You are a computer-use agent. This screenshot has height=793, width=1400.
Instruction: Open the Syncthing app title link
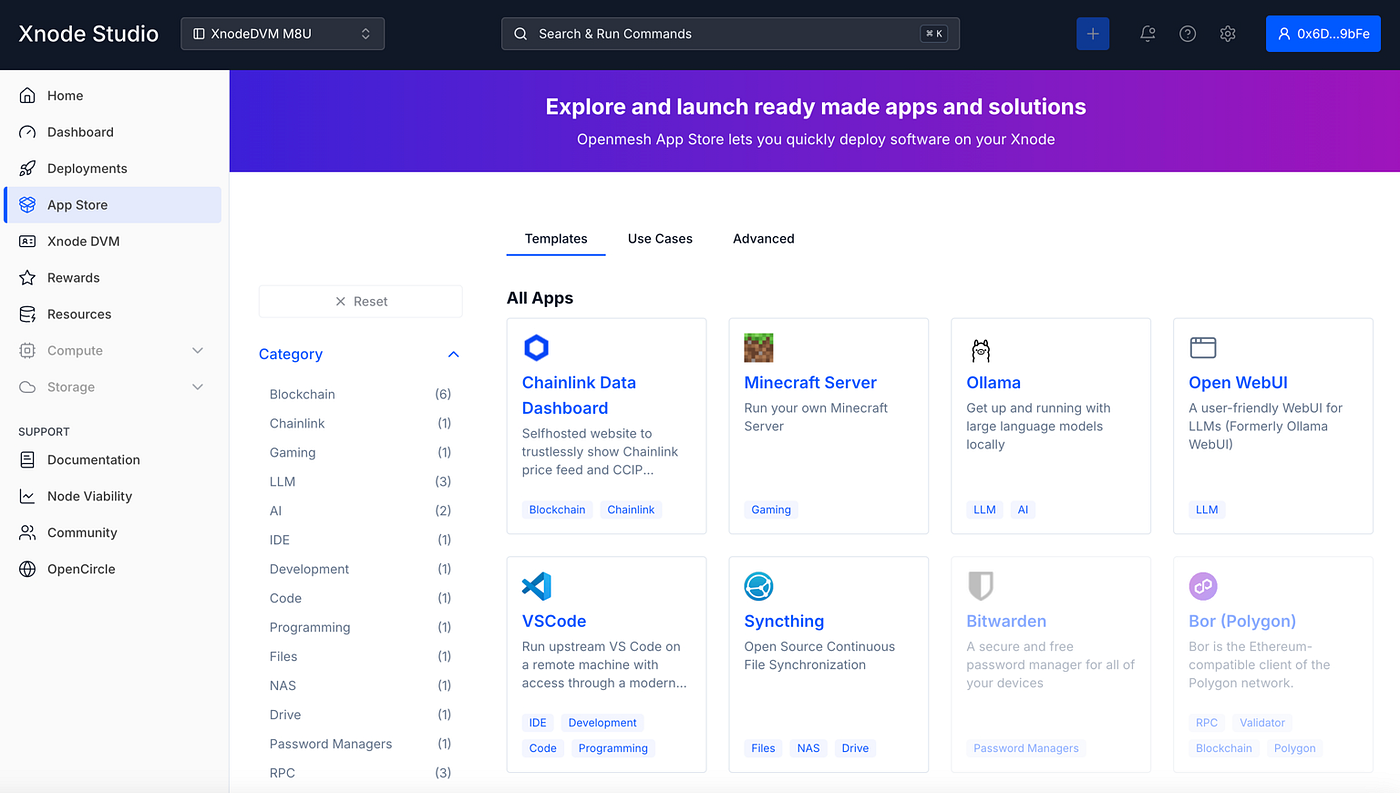(x=784, y=621)
